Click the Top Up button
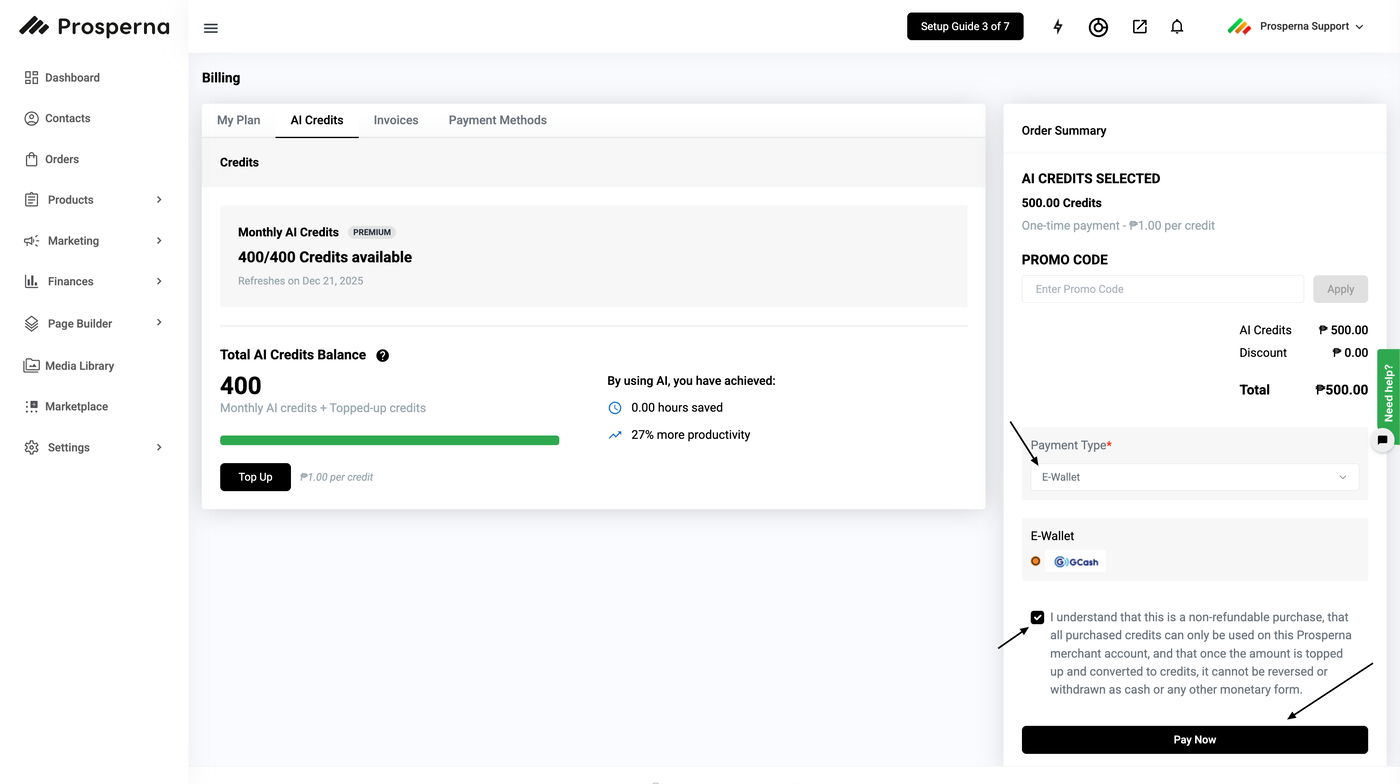 click(255, 477)
